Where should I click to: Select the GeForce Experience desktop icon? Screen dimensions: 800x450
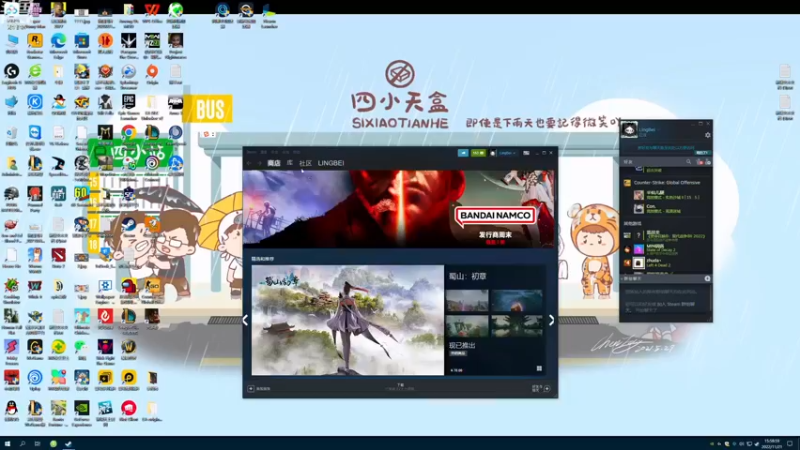[x=82, y=414]
